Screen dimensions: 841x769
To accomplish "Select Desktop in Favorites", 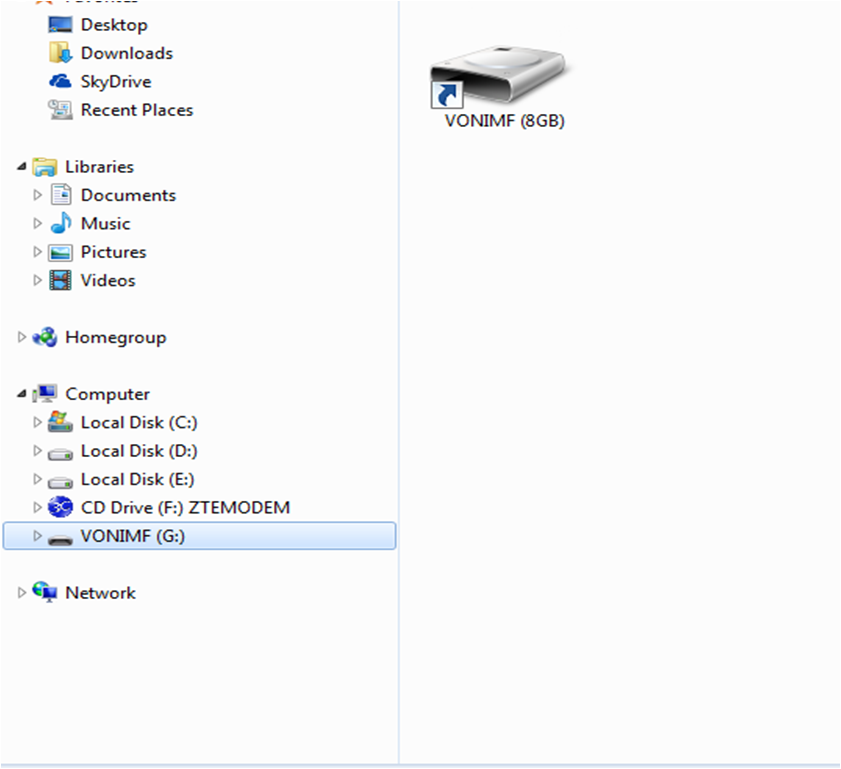I will coord(114,25).
